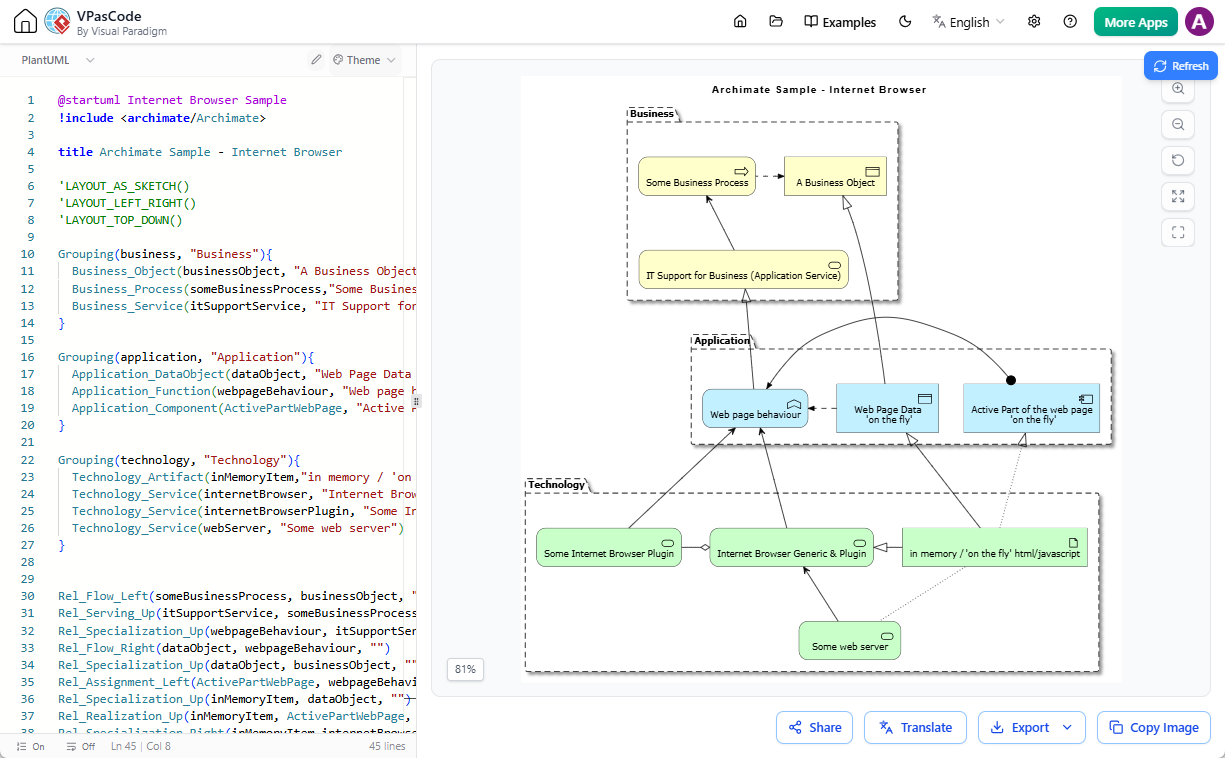Click Rel_Serving_Up code line 31
This screenshot has width=1225, height=758.
(237, 613)
